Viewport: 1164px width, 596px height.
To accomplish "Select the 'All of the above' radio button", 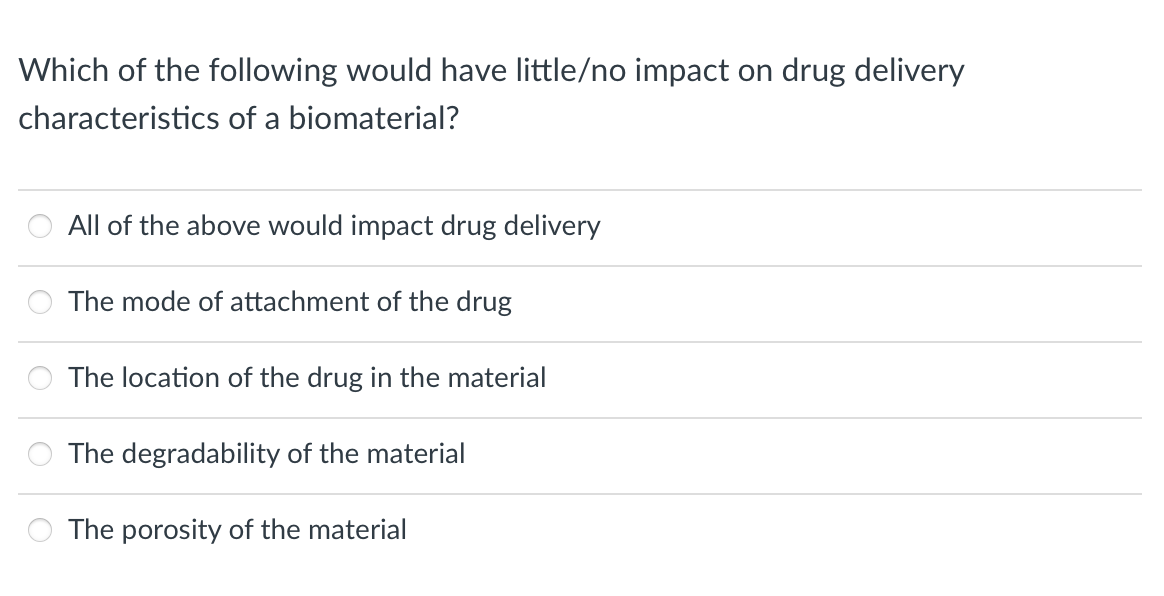I will coord(41,227).
